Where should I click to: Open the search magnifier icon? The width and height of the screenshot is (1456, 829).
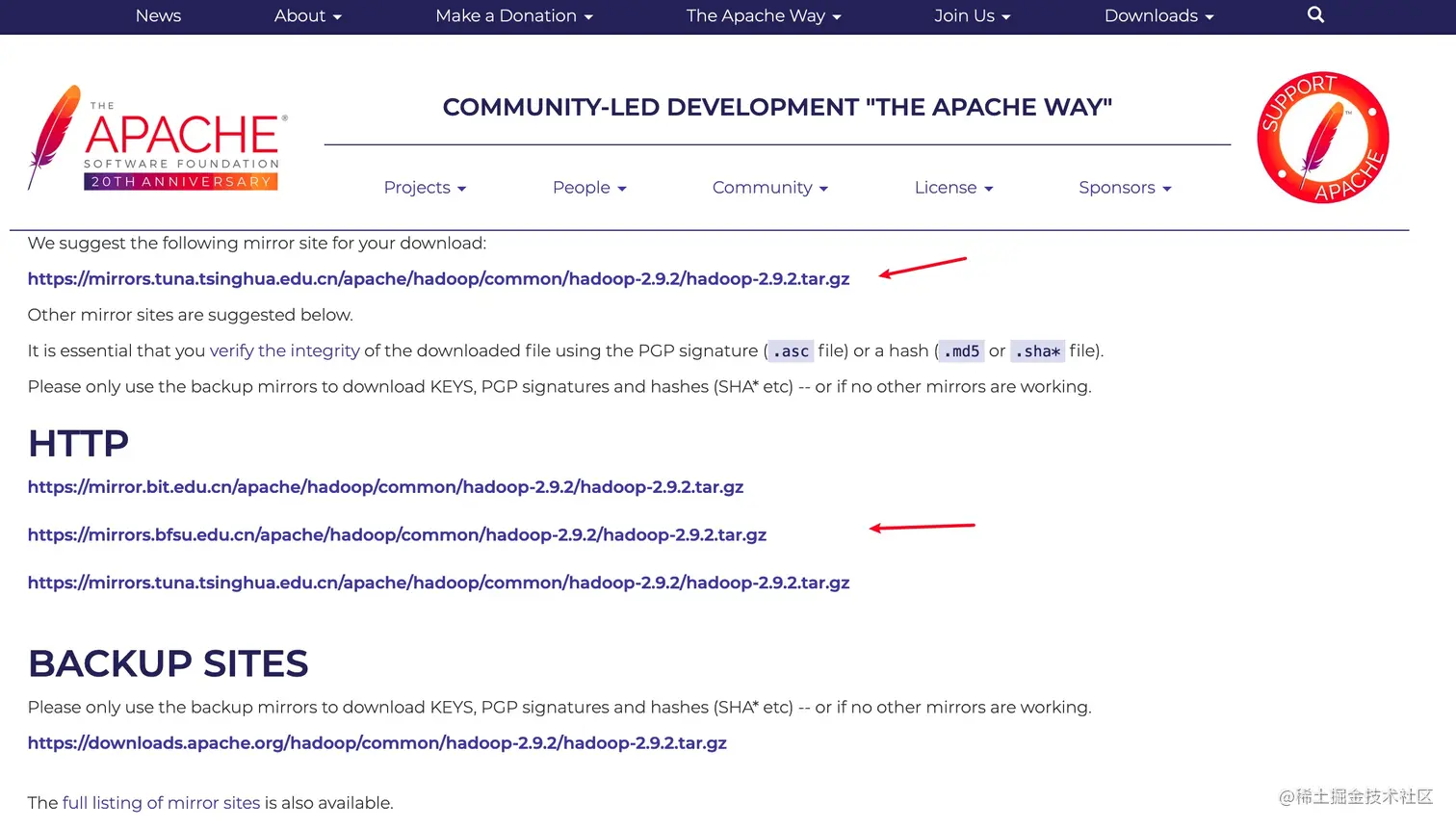click(x=1315, y=14)
